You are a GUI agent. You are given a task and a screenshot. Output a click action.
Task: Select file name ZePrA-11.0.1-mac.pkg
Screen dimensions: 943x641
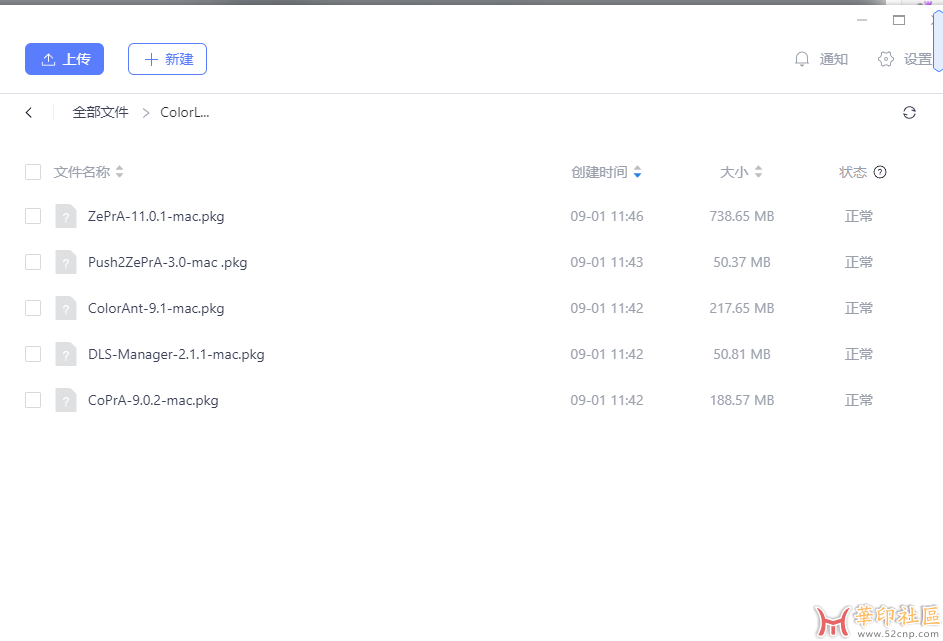point(156,216)
